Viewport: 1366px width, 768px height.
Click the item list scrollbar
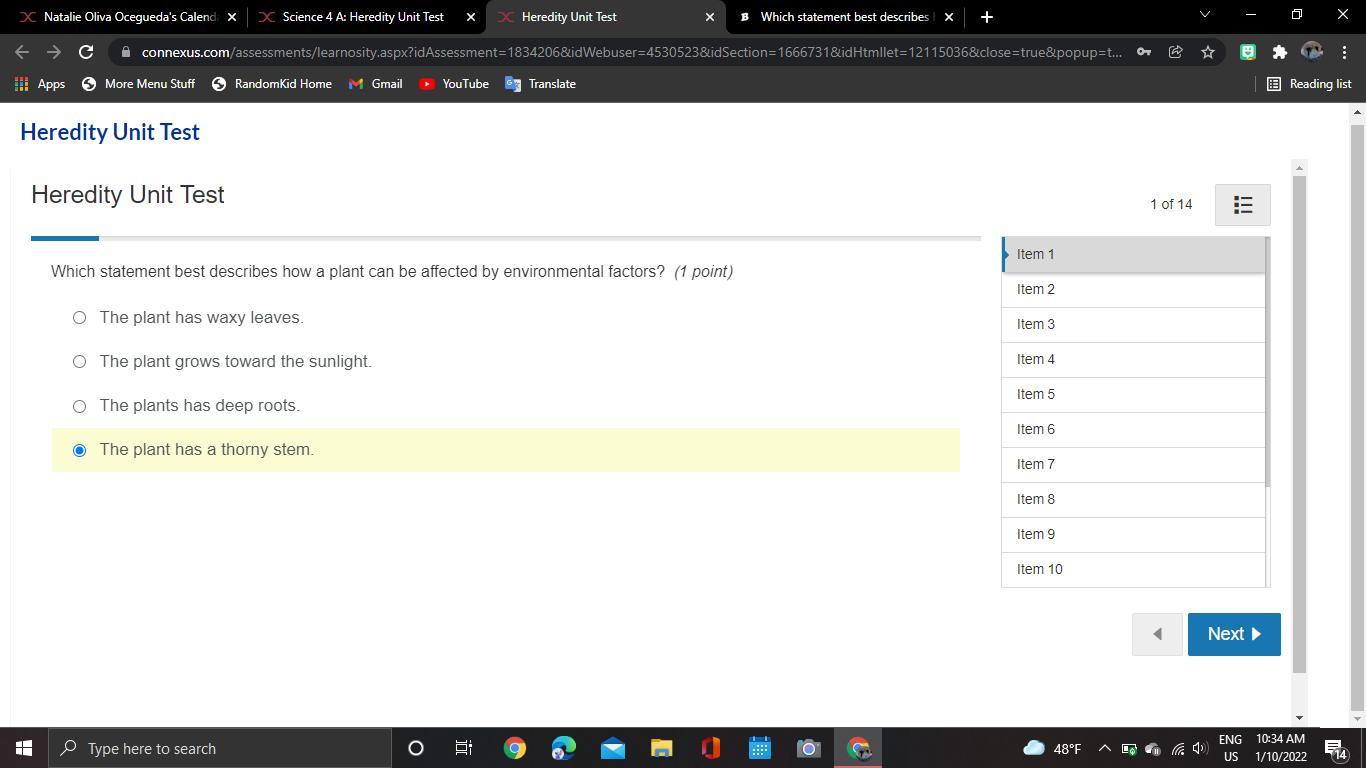pyautogui.click(x=1268, y=362)
